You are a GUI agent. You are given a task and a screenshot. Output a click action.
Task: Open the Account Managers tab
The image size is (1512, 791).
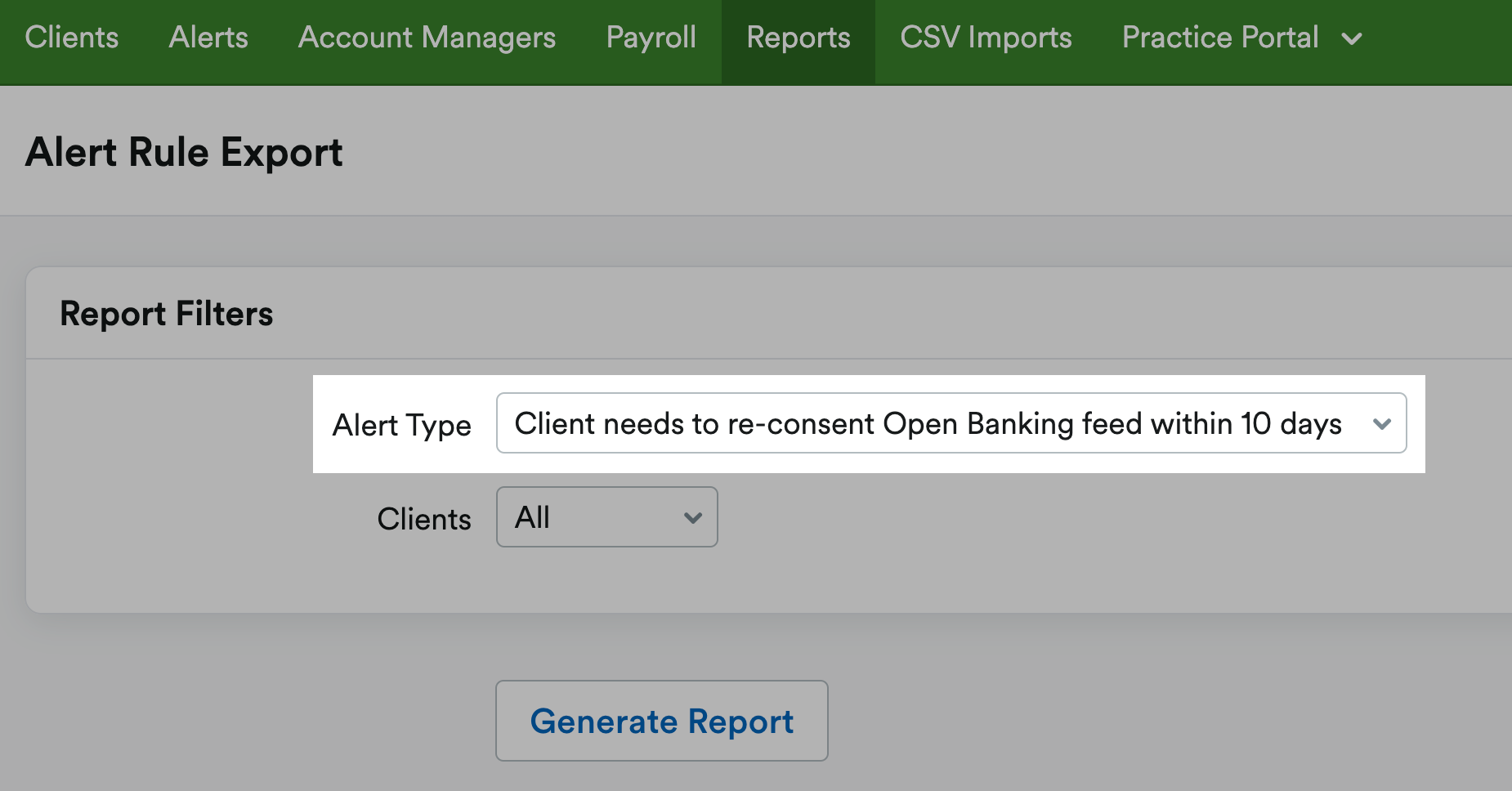tap(427, 38)
